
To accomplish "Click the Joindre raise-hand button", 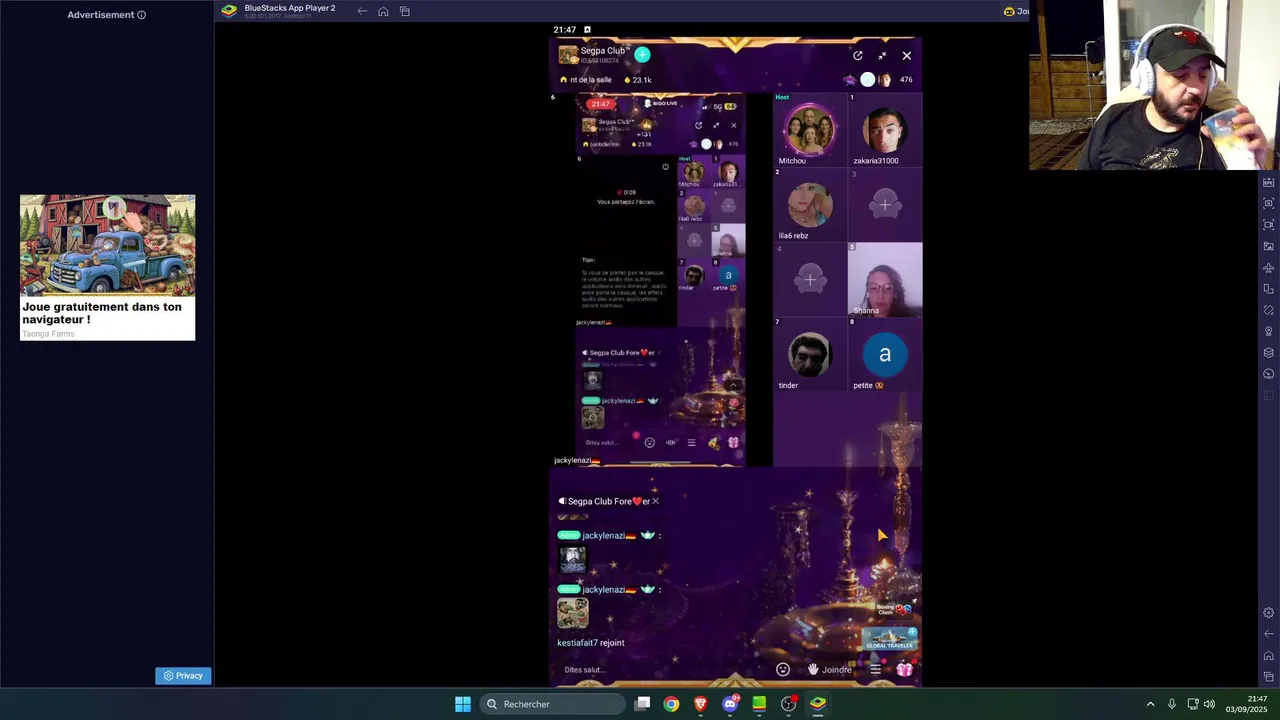I will pos(830,669).
